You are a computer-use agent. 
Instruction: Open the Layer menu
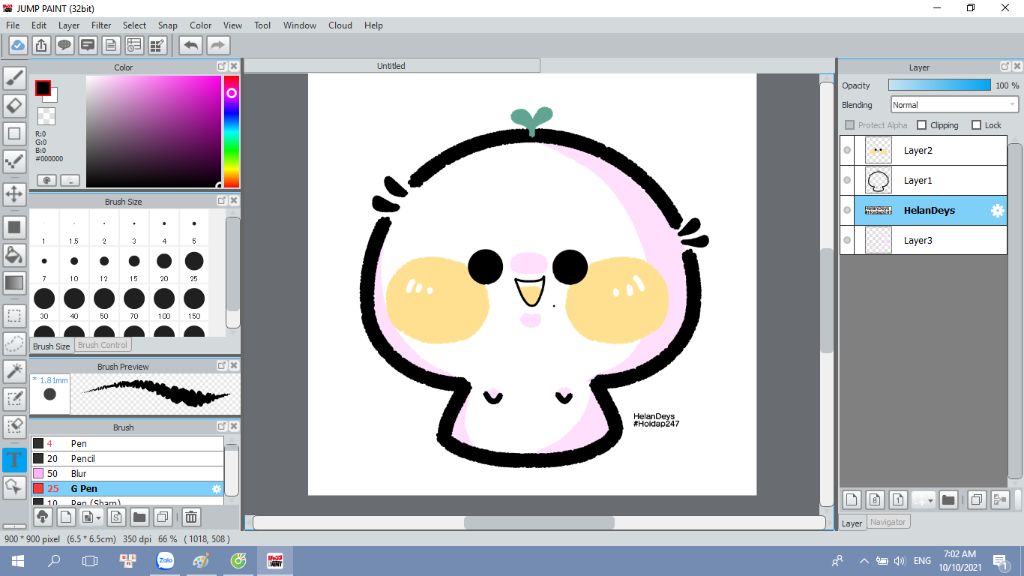[69, 25]
